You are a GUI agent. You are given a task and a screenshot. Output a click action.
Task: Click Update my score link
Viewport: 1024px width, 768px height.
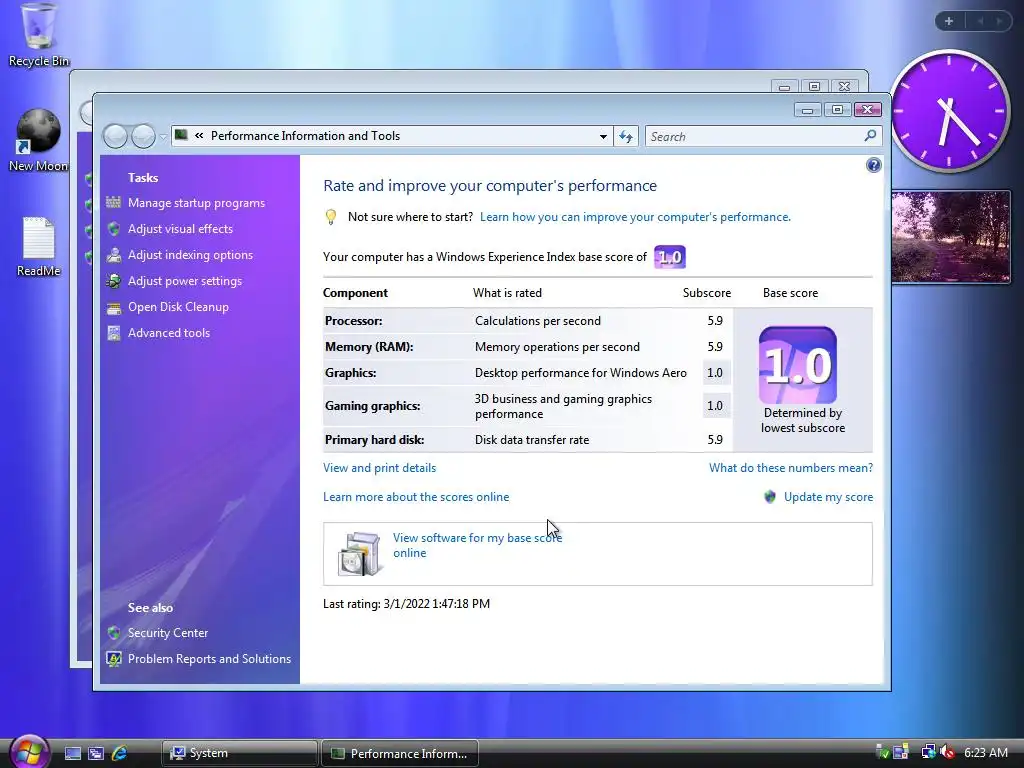[828, 497]
